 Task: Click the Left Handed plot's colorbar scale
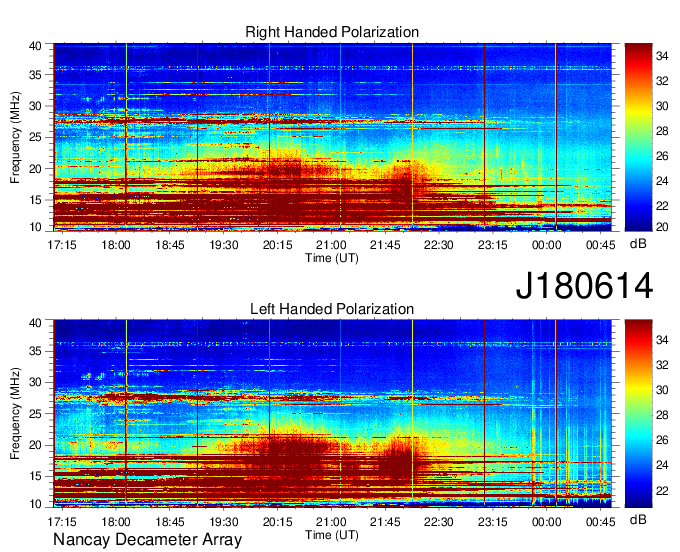click(x=638, y=414)
